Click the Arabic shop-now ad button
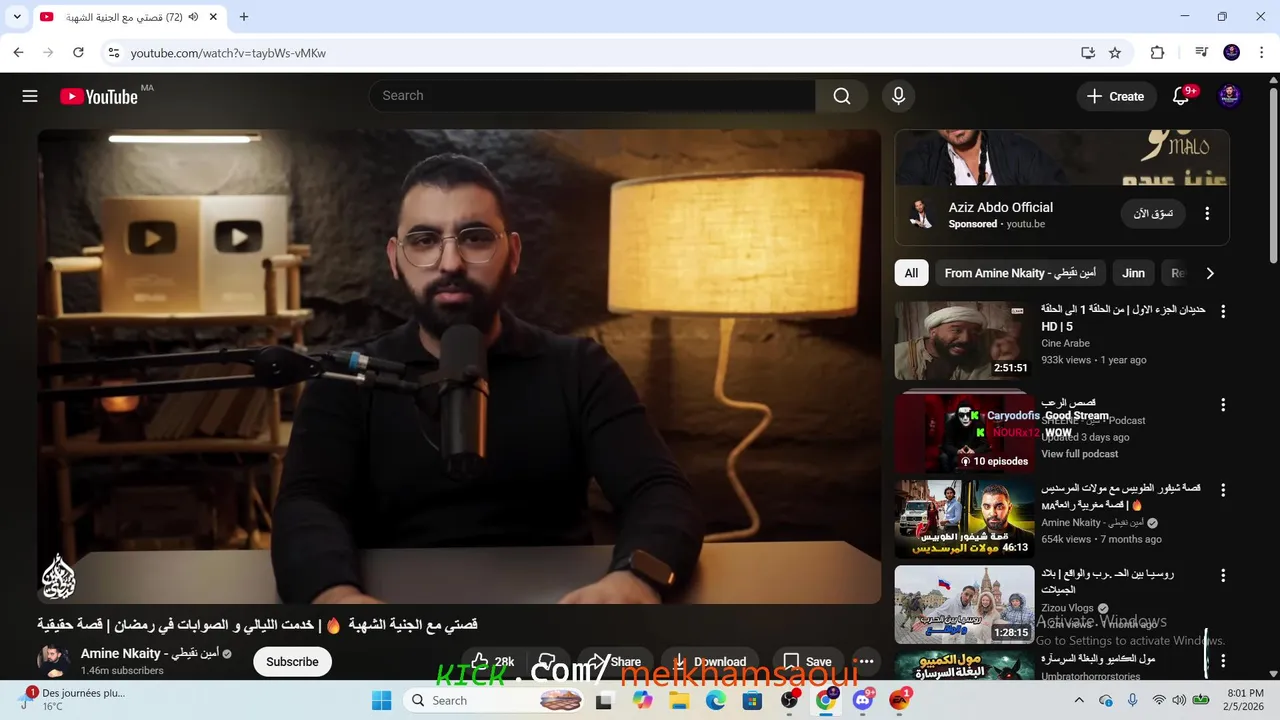The image size is (1280, 720). (1153, 214)
